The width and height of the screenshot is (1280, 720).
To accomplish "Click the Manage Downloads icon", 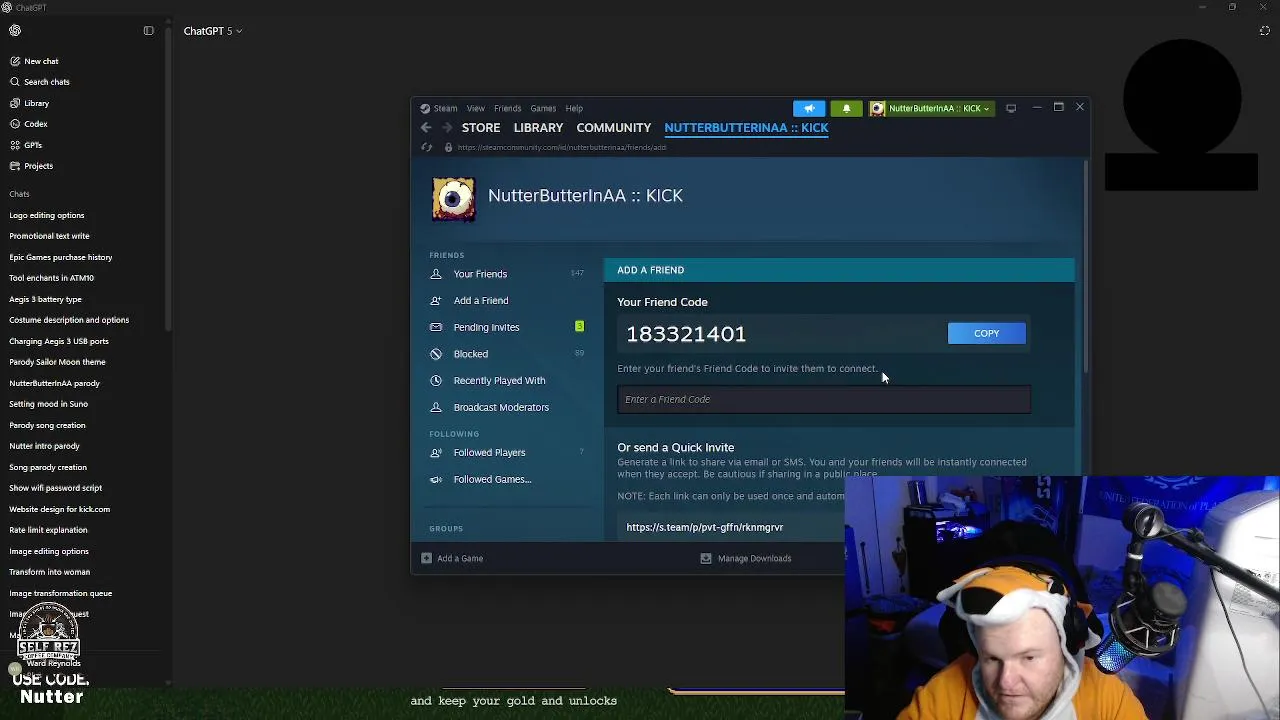I will click(x=706, y=558).
